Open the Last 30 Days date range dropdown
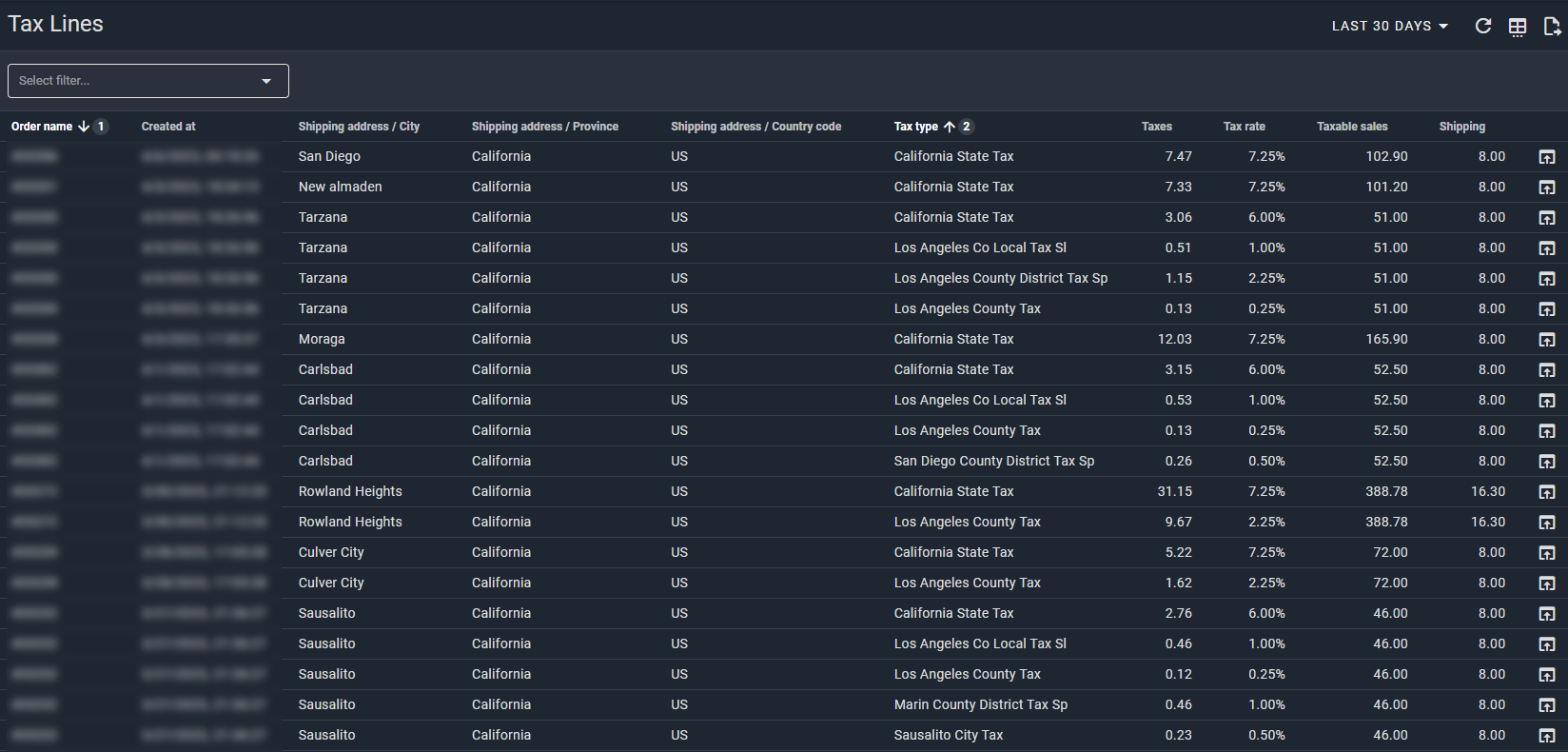This screenshot has width=1568, height=752. 1389,27
